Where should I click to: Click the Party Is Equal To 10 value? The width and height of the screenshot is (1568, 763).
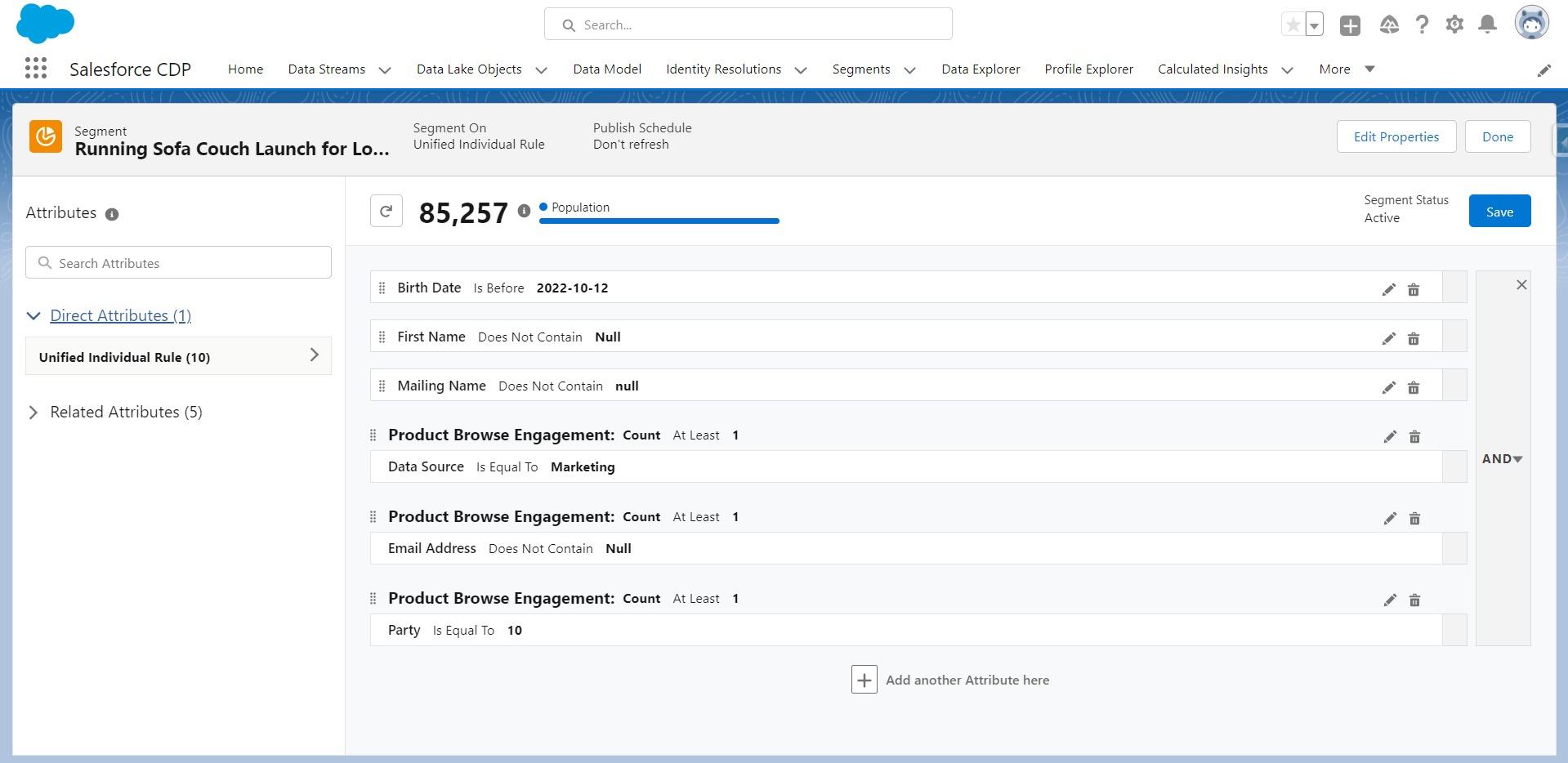[514, 630]
